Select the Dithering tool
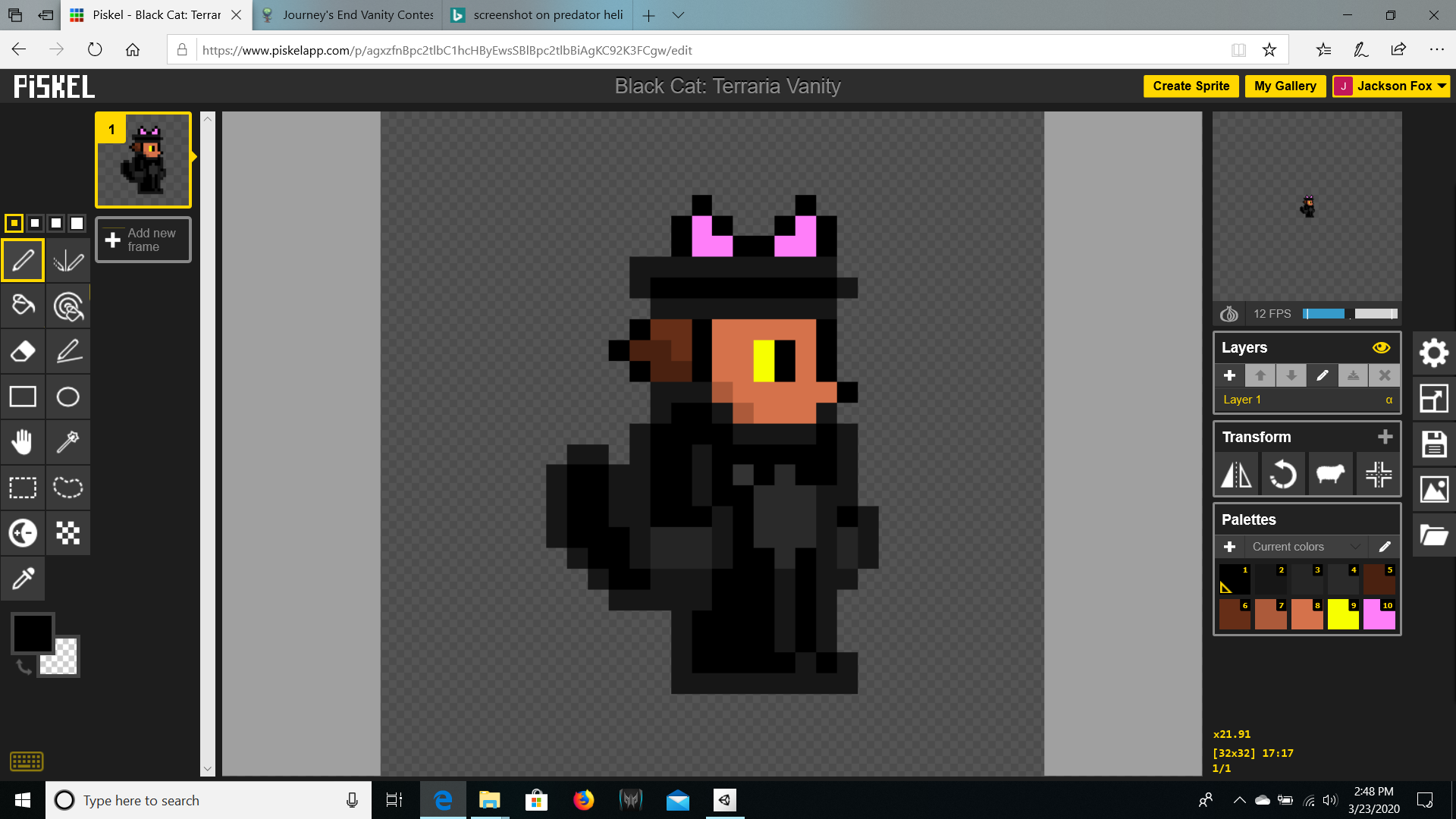Image resolution: width=1456 pixels, height=819 pixels. coord(68,533)
